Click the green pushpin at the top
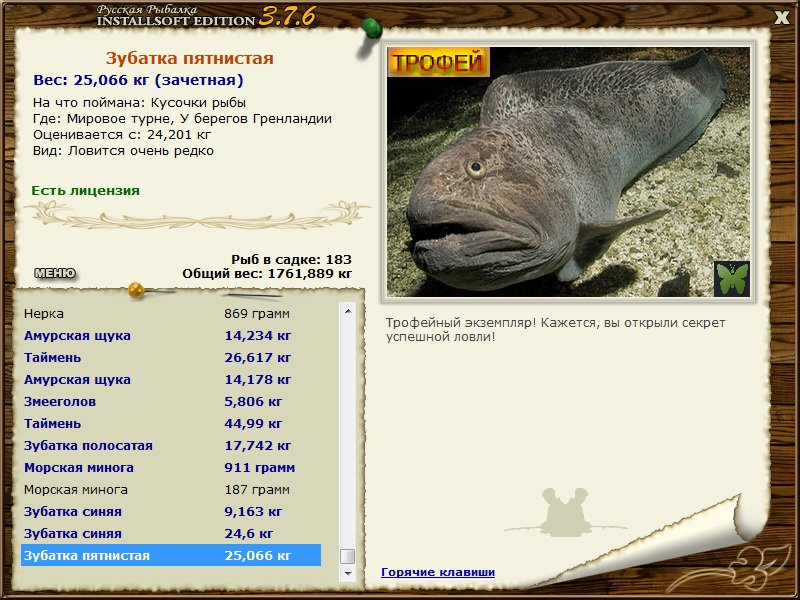The image size is (800, 600). [372, 28]
